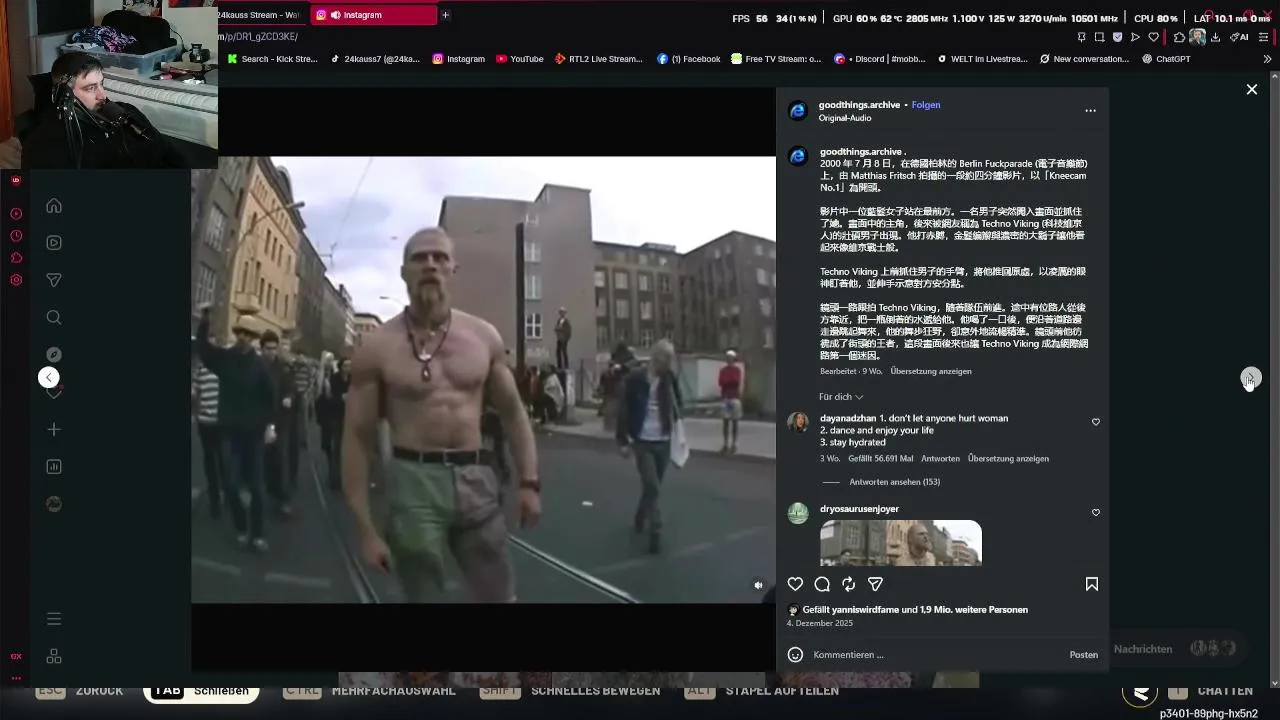Show translation for dayanadzhan's comment
Image resolution: width=1280 pixels, height=720 pixels.
1008,459
